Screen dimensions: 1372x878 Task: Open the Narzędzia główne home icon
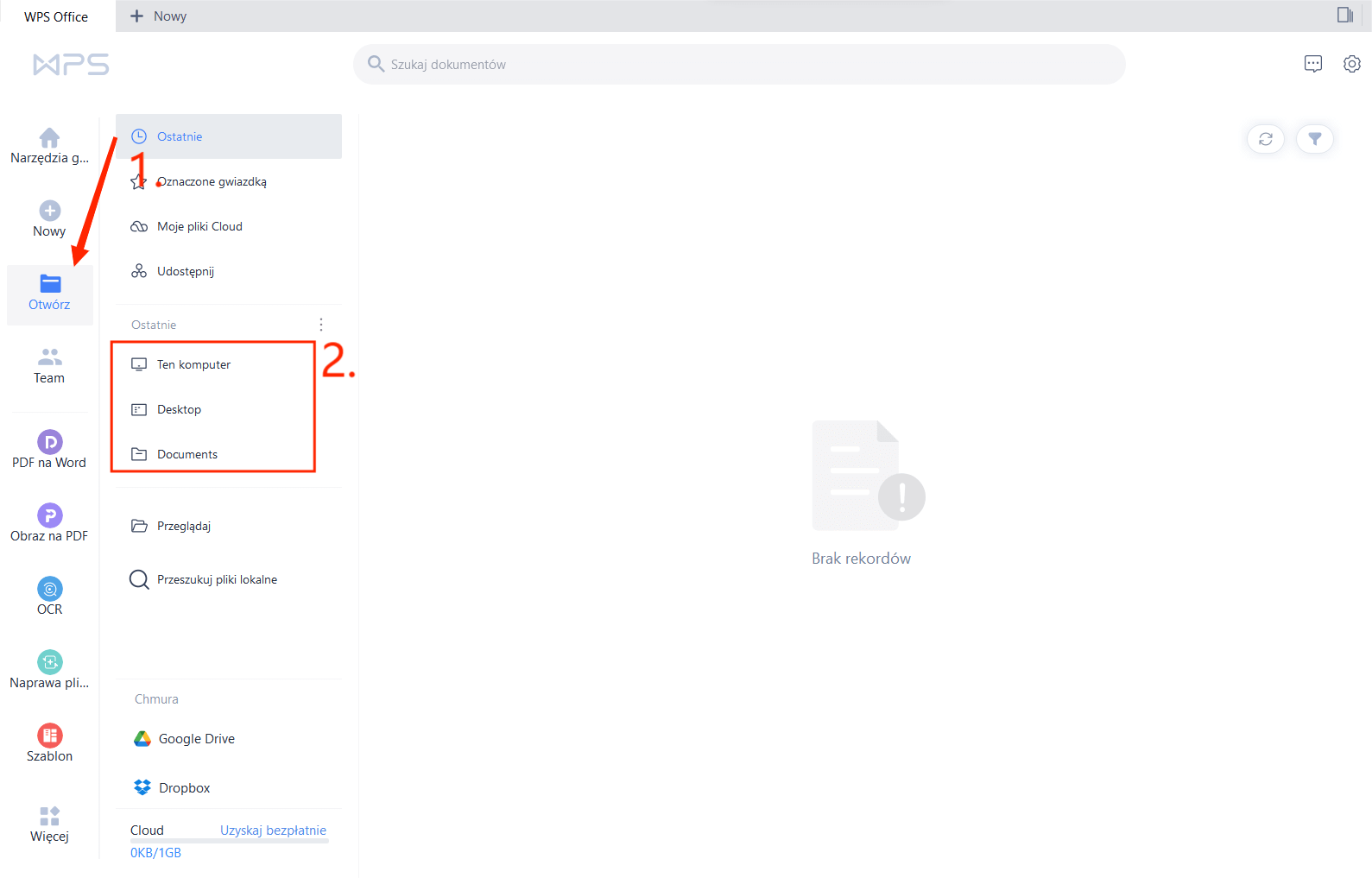pos(49,138)
